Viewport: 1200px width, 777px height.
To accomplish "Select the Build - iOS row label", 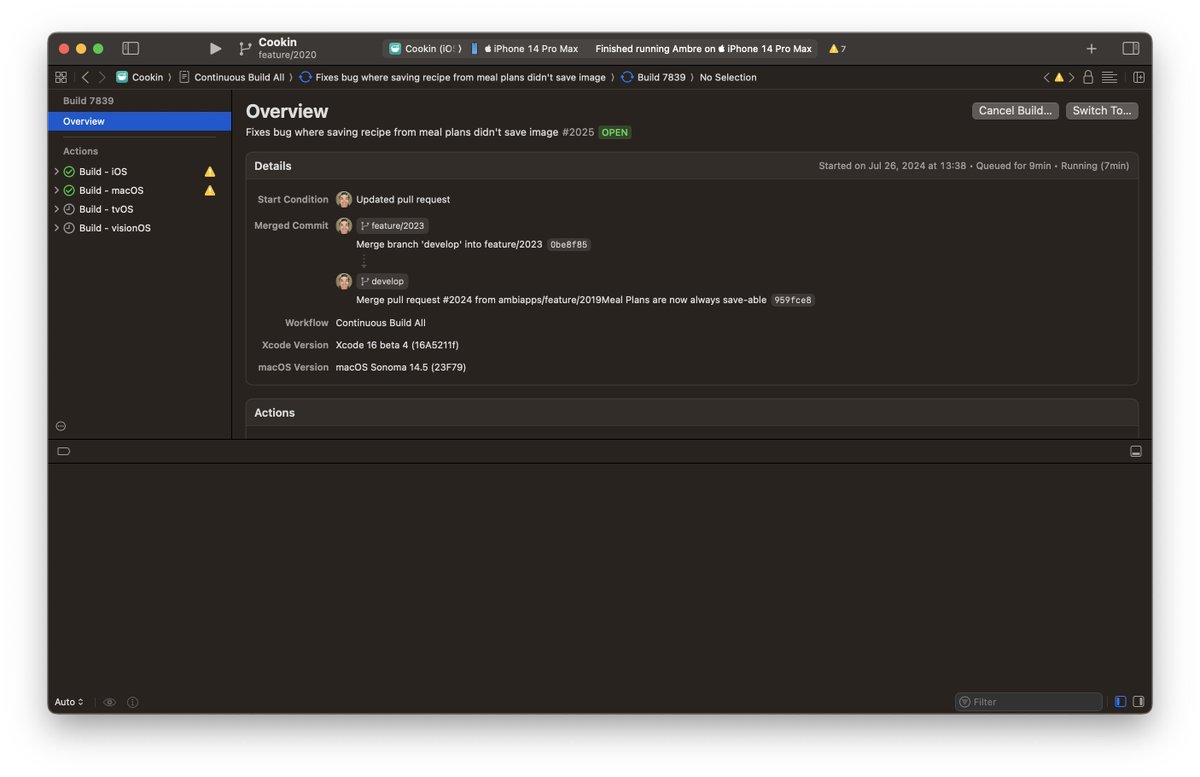I will click(103, 172).
